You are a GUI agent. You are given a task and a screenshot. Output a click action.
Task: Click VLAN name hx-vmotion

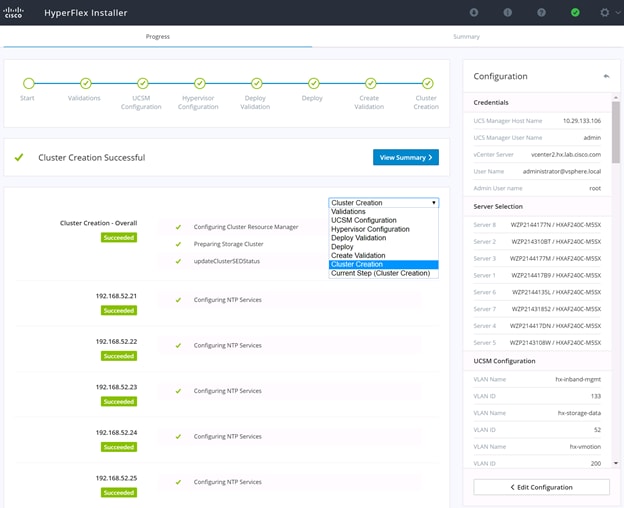585,447
